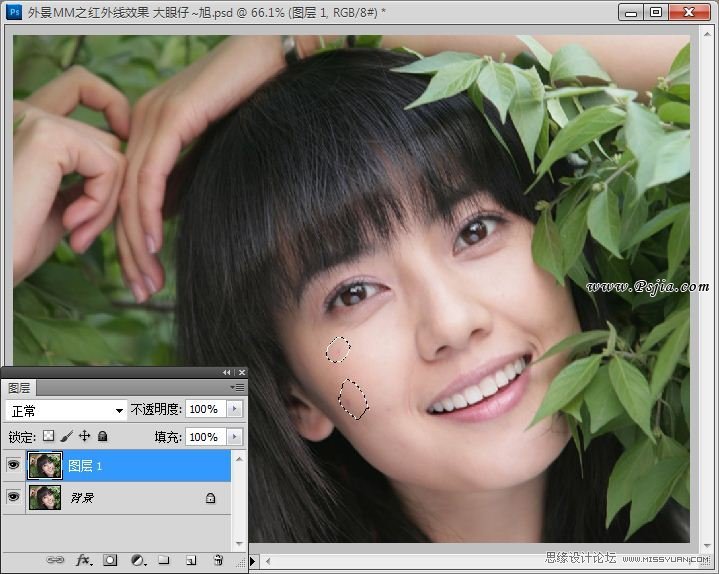Hide 背景 layer visibility eye
Viewport: 719px width, 574px height.
[x=13, y=497]
